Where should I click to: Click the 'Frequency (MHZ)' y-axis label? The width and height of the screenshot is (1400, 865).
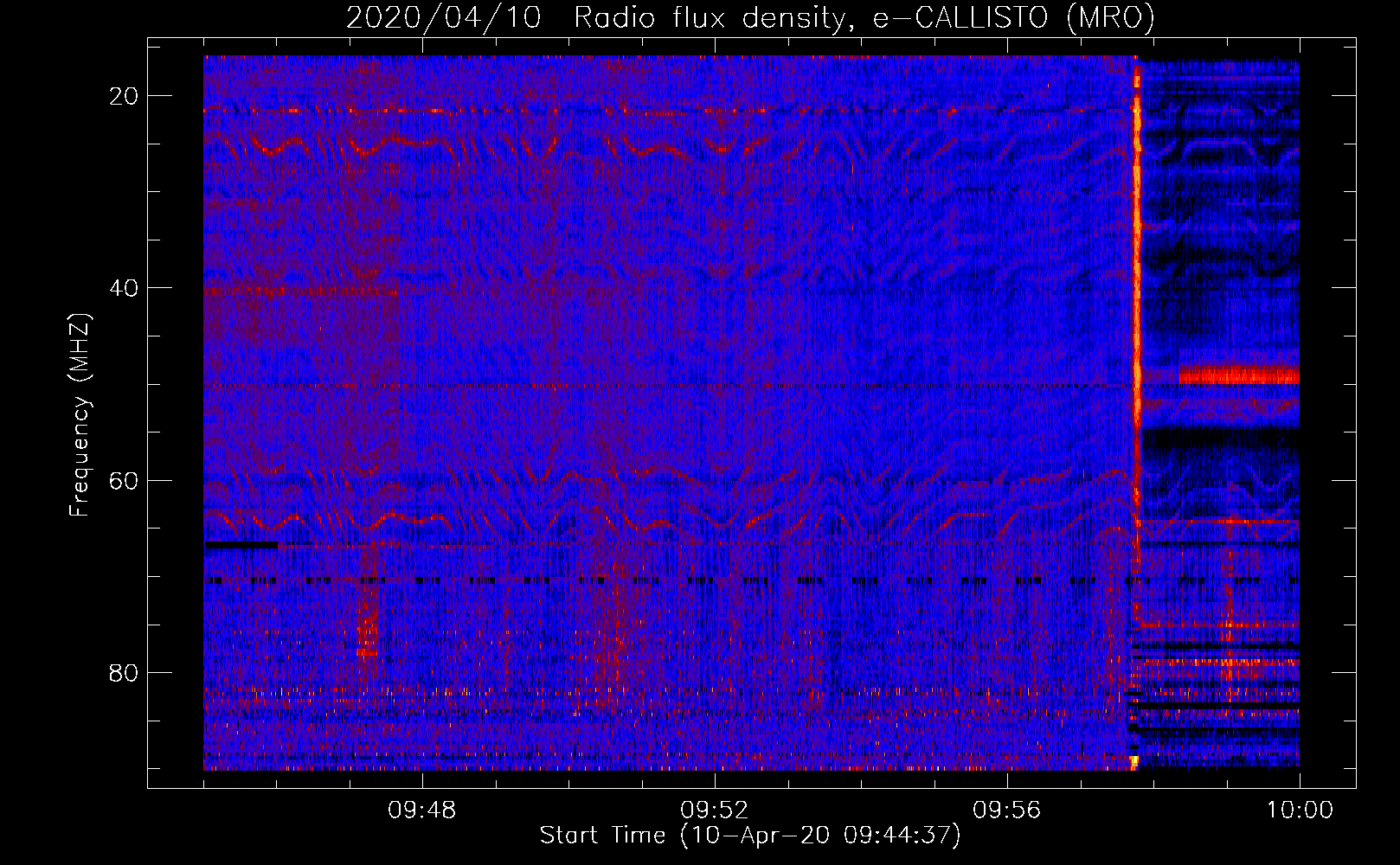(80, 415)
